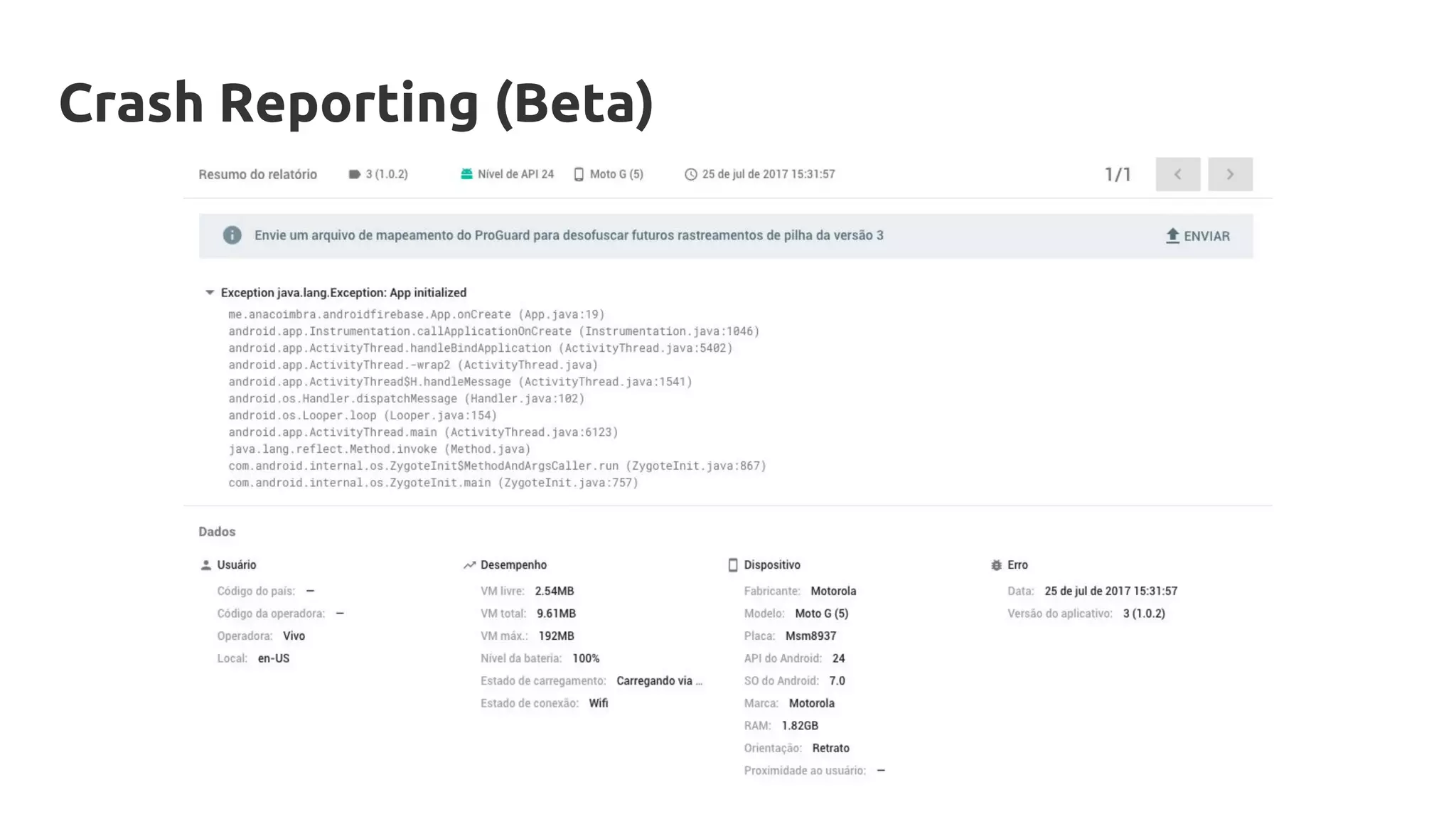Click the 'en-US' local value
Screen dimensions: 1456x819
[x=274, y=658]
